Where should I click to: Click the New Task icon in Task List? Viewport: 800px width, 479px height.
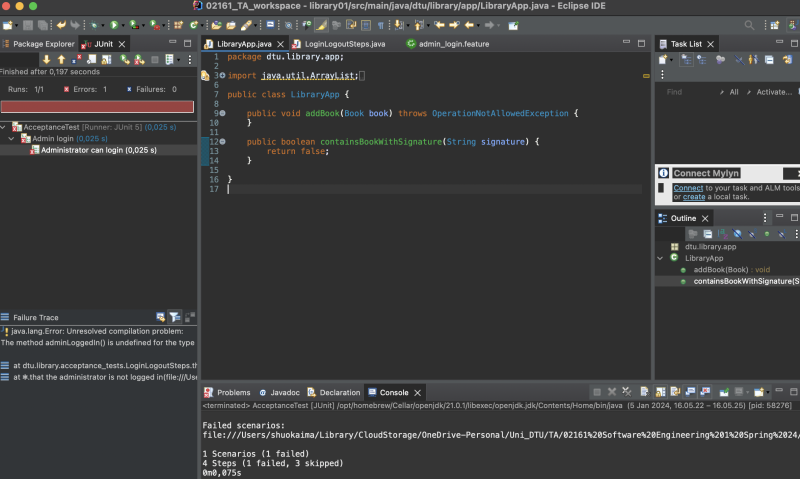[662, 60]
